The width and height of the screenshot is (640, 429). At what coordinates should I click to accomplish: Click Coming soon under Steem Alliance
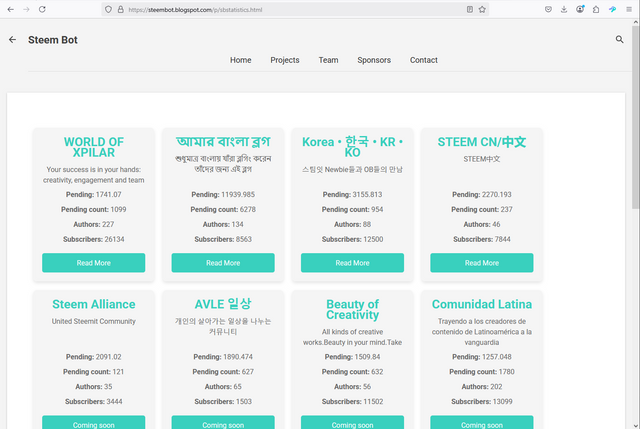click(93, 422)
